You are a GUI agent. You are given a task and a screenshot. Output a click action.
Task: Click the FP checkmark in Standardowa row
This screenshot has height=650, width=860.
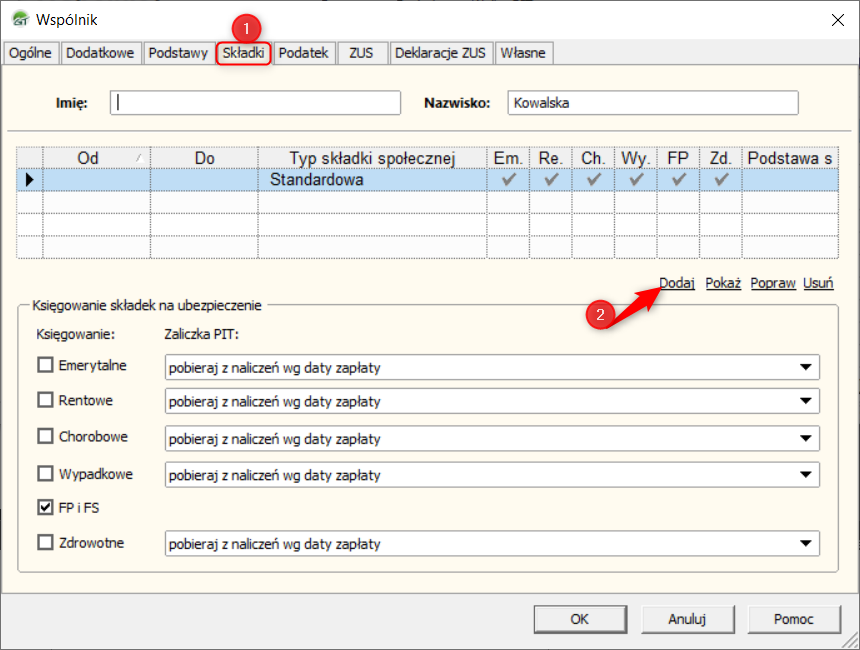click(679, 179)
